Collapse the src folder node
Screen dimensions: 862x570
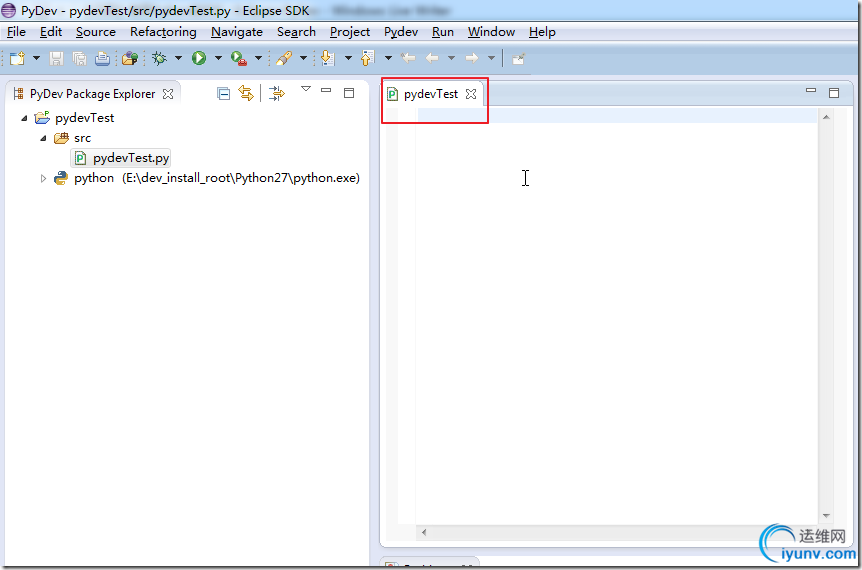[x=43, y=139]
